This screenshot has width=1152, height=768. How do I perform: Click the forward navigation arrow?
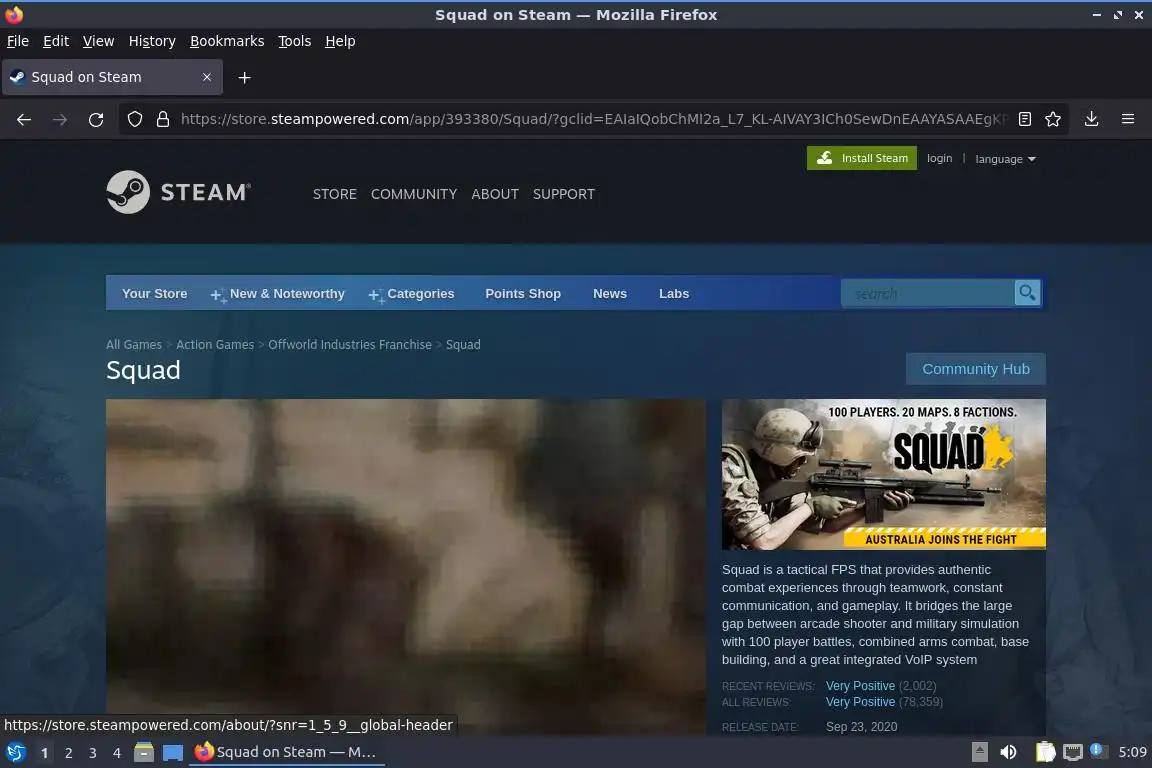coord(60,120)
